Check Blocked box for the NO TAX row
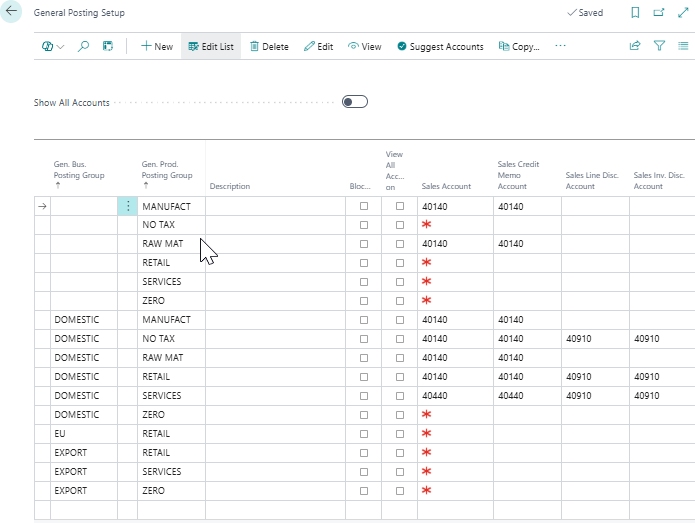 coord(364,225)
